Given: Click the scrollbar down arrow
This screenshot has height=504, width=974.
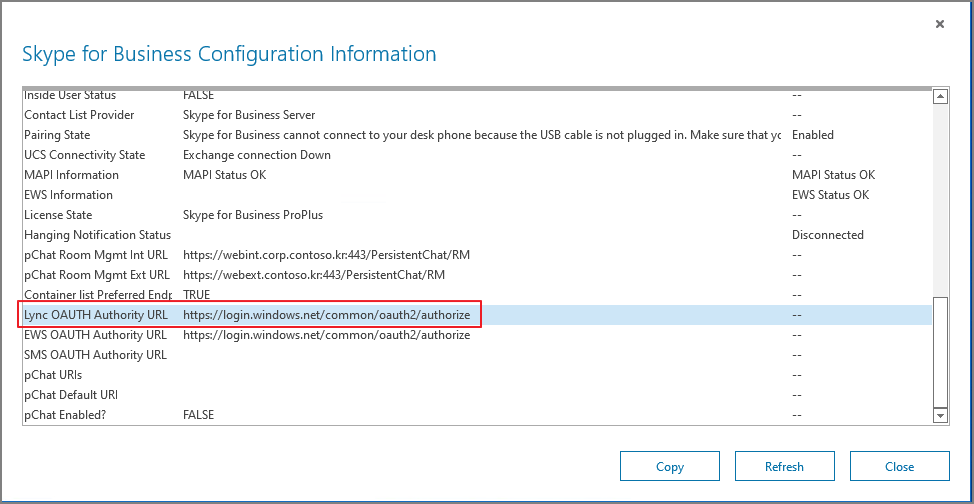Looking at the screenshot, I should click(940, 415).
